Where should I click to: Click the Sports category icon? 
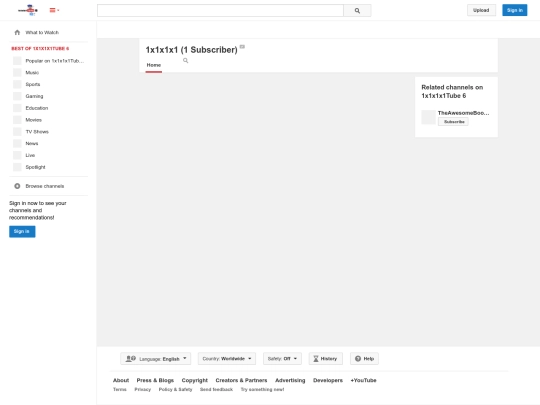[x=17, y=84]
